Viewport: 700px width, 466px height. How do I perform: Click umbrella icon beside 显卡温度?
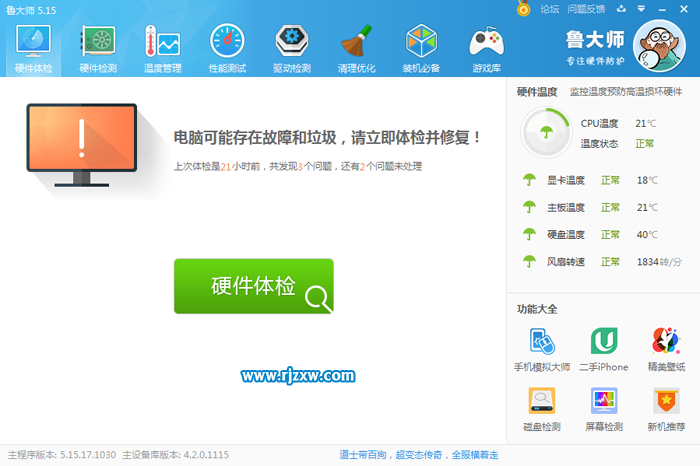click(x=529, y=180)
